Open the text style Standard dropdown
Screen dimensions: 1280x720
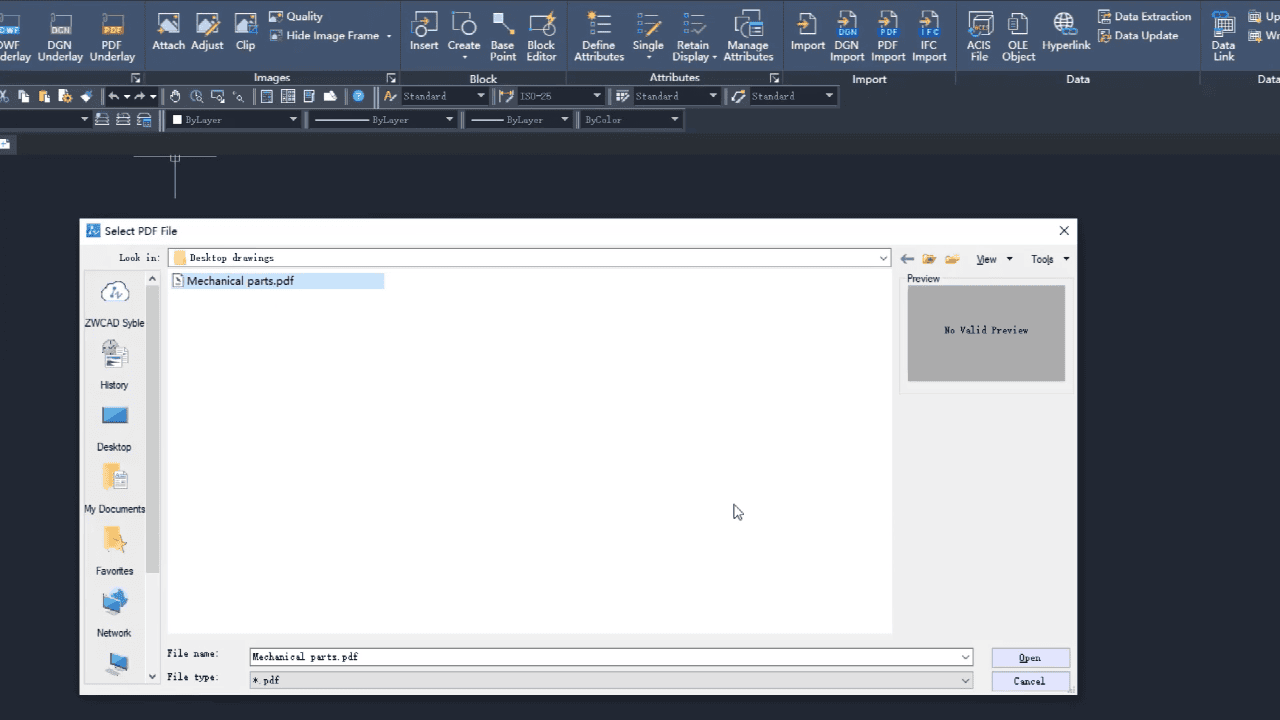pos(481,96)
